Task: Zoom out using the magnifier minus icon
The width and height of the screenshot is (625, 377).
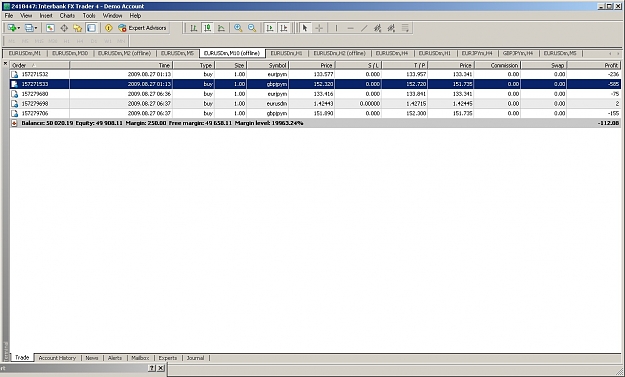Action: pyautogui.click(x=252, y=28)
